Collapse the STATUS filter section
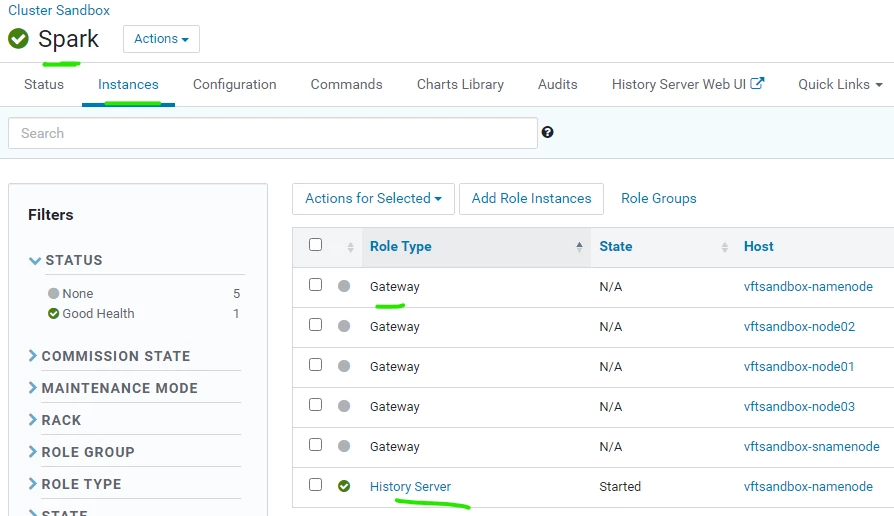894x516 pixels. pos(66,260)
